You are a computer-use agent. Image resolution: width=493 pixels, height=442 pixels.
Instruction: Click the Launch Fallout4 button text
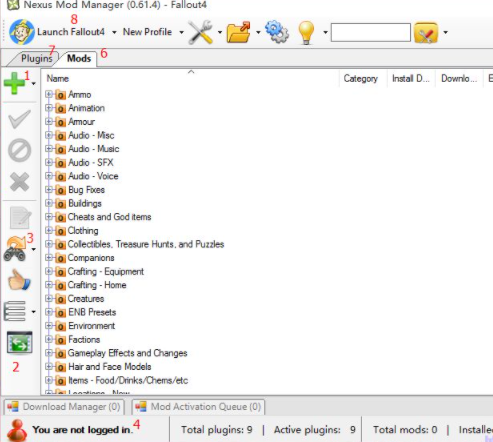tap(71, 32)
